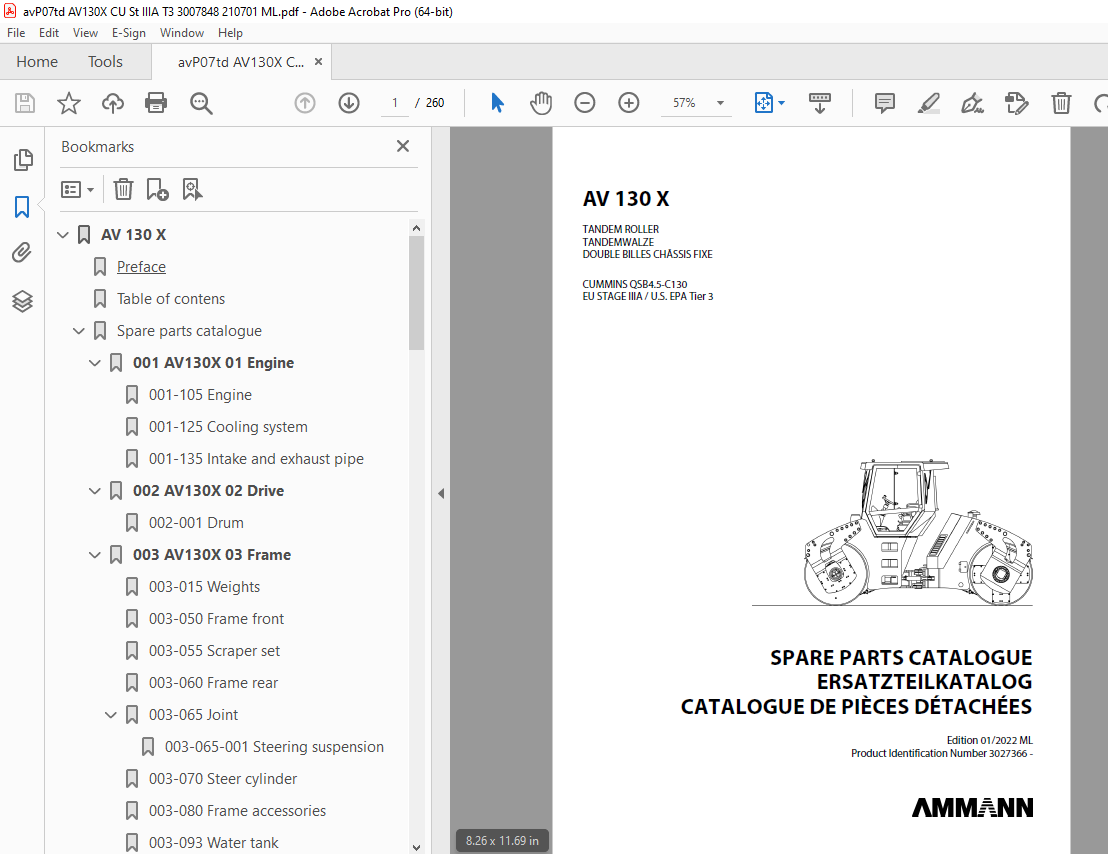Jump to 001-105 Engine bookmark
The width and height of the screenshot is (1108, 854).
(200, 395)
